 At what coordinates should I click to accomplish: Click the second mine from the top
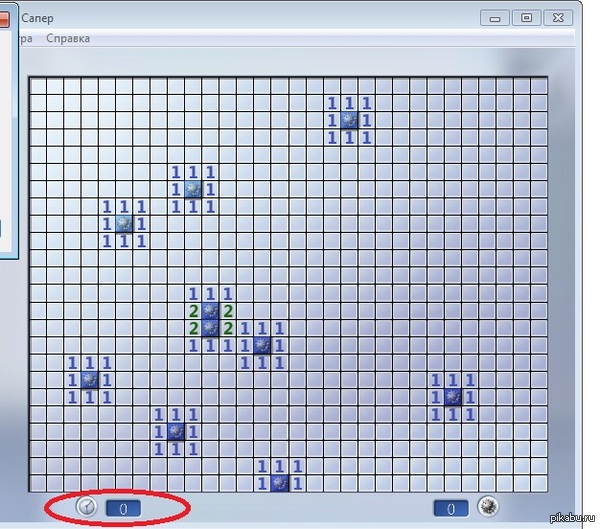click(x=193, y=189)
